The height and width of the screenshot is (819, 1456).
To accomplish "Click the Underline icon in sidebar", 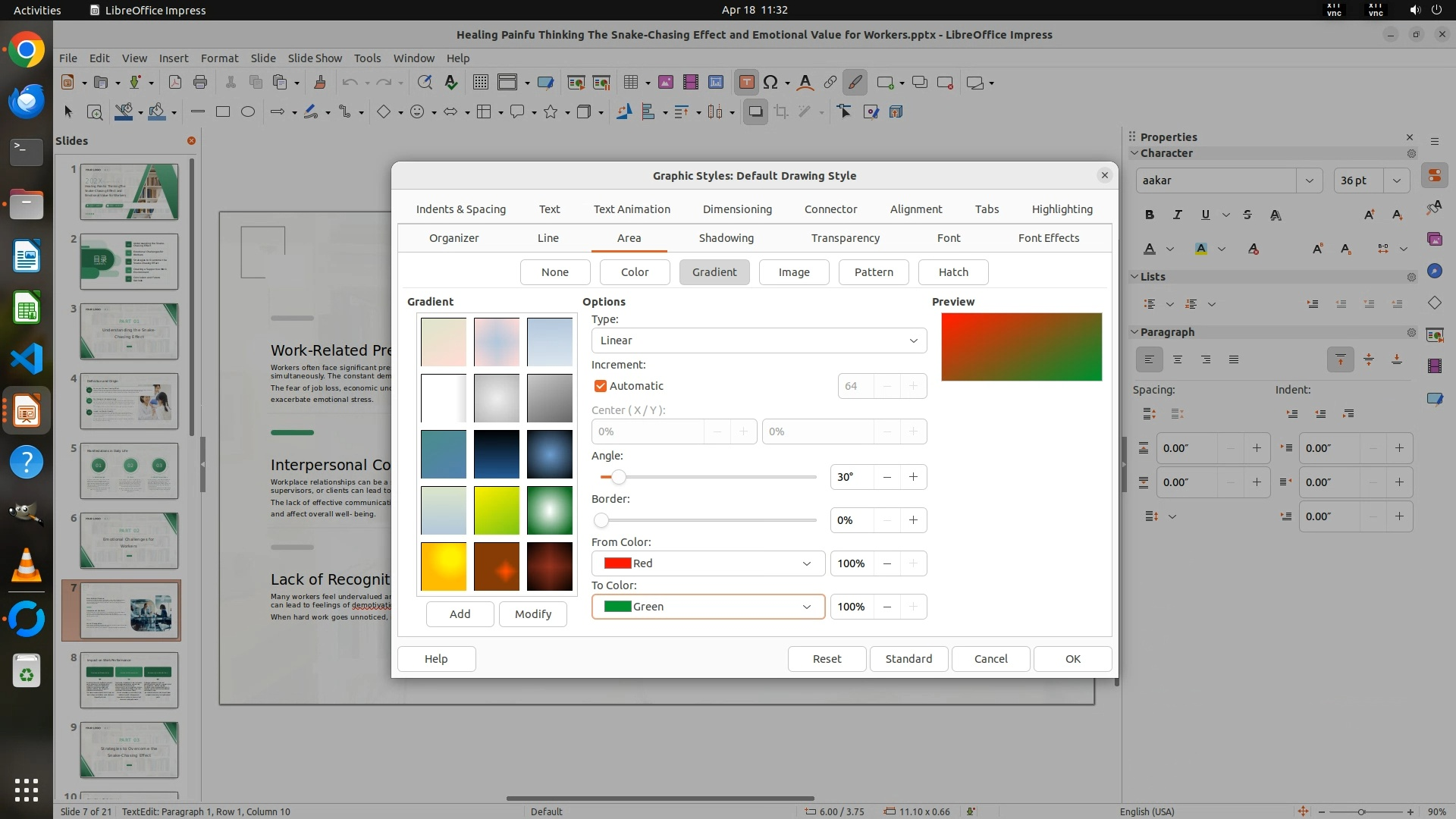I will point(1205,215).
